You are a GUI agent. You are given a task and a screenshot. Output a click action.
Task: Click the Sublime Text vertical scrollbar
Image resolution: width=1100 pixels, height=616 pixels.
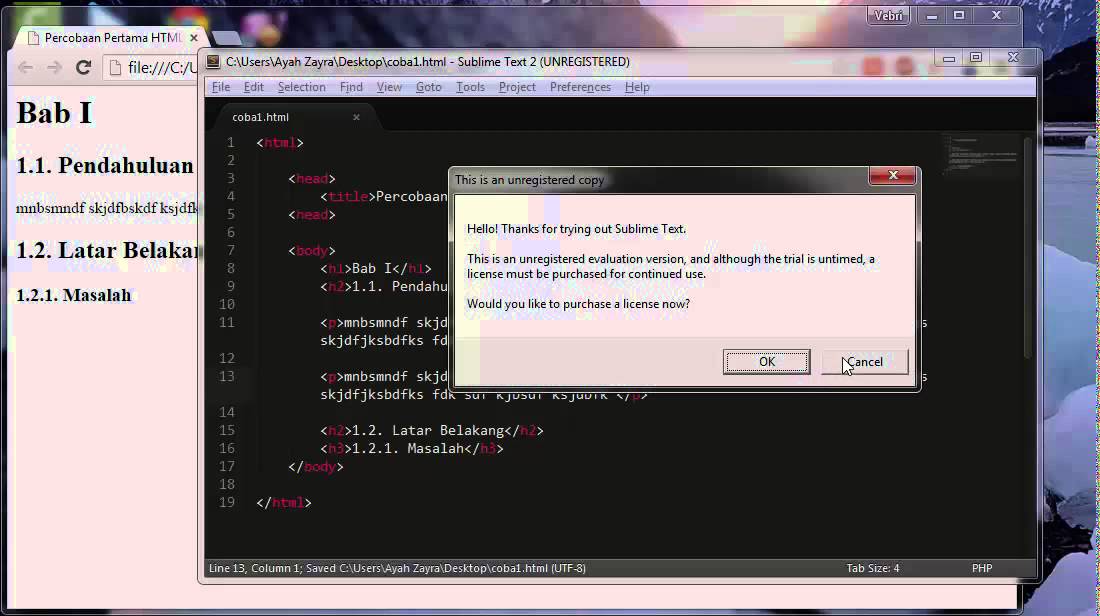click(x=1028, y=246)
